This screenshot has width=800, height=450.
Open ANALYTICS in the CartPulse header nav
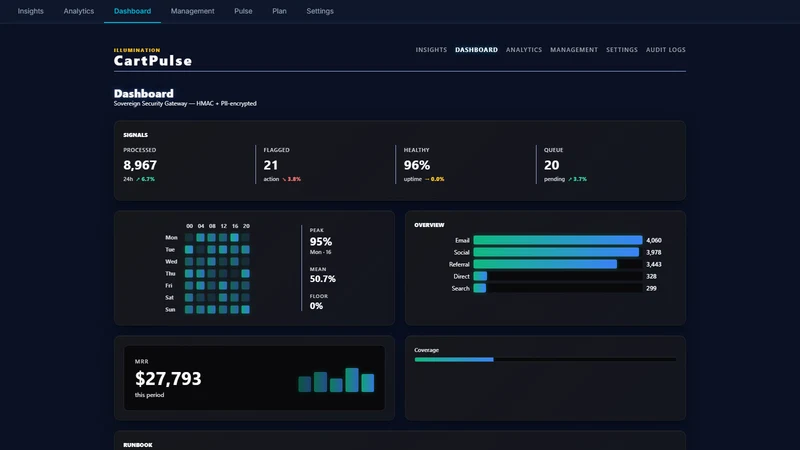pyautogui.click(x=524, y=49)
